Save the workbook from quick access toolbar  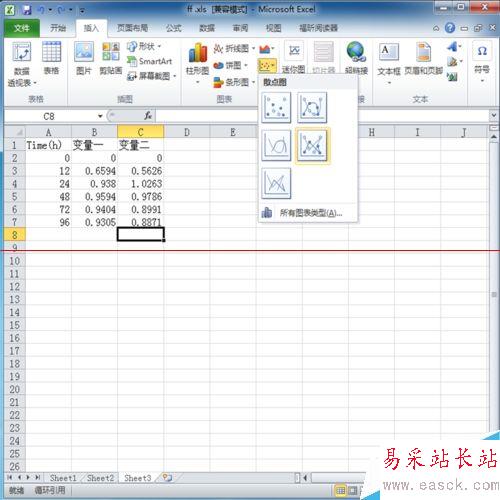pyautogui.click(x=27, y=10)
